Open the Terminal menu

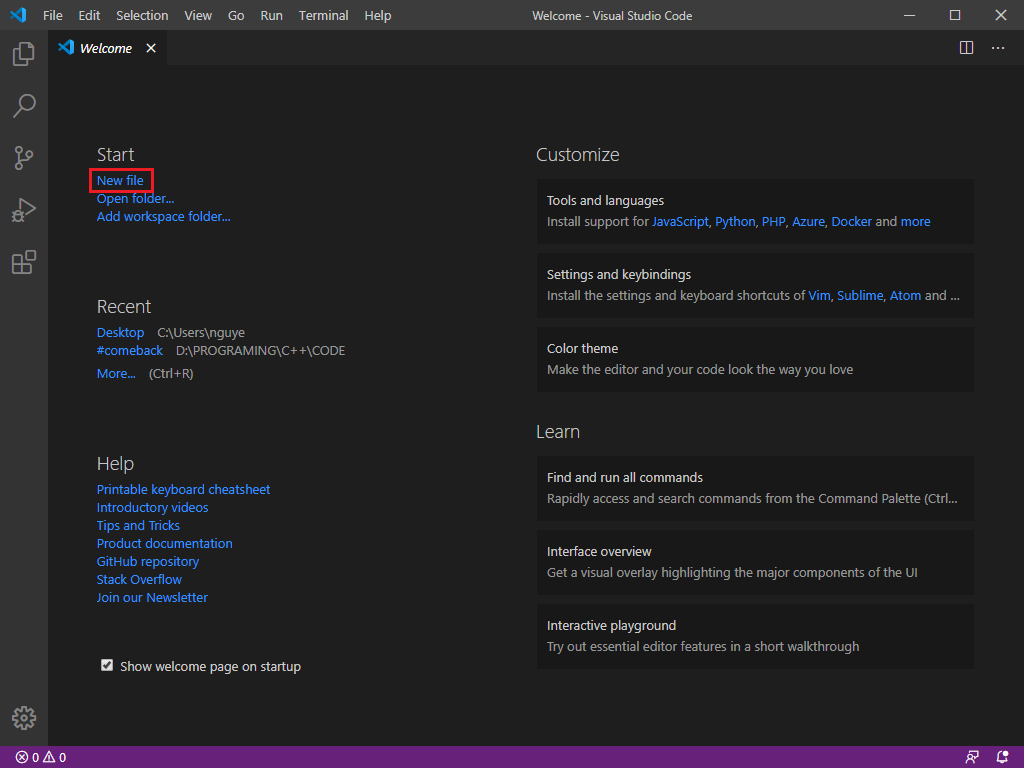click(324, 15)
